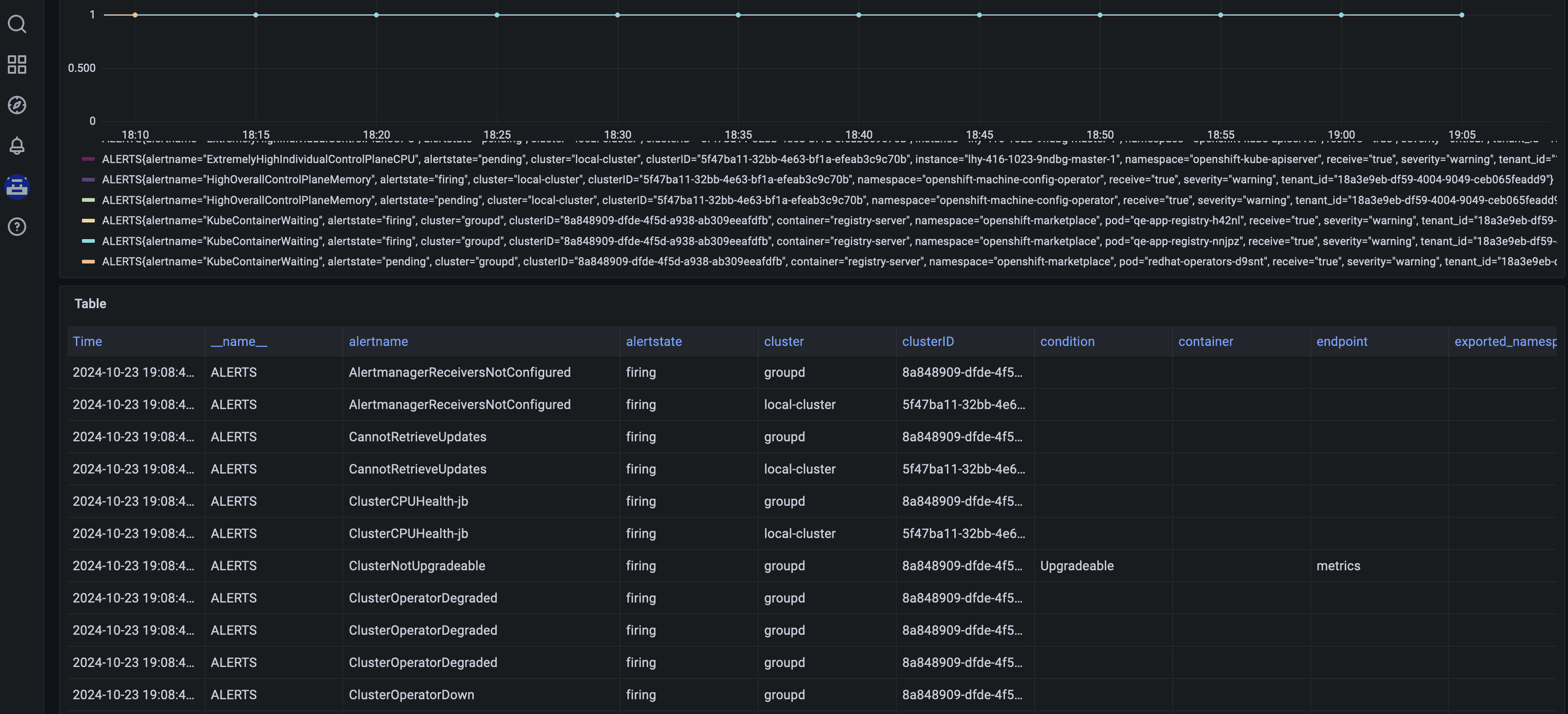Sort the table by the Time column

pyautogui.click(x=87, y=342)
